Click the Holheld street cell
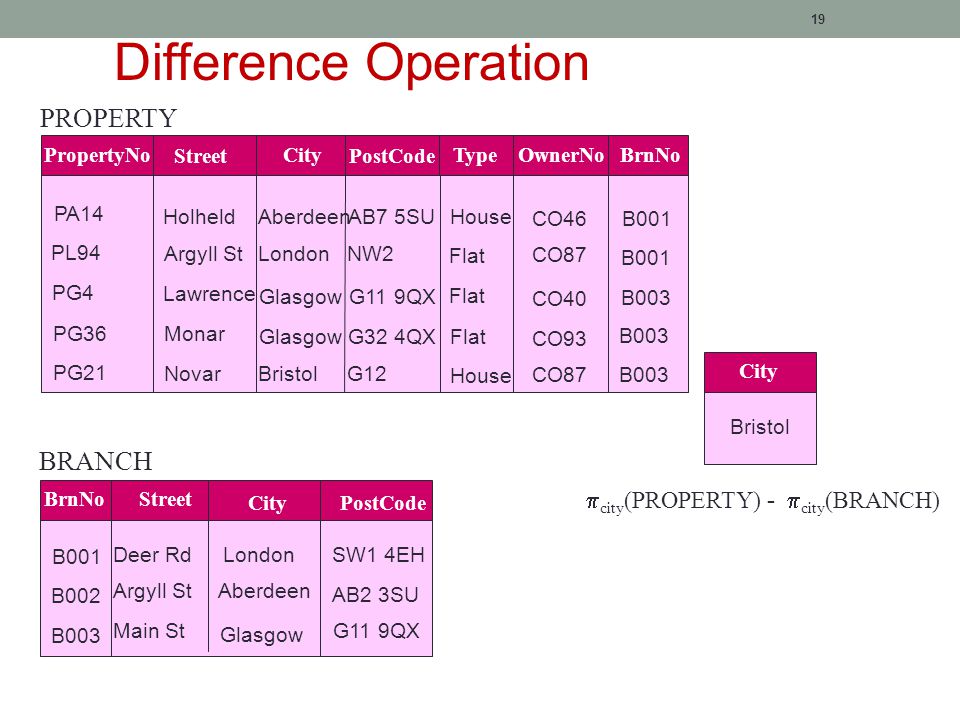The width and height of the screenshot is (960, 720). click(x=199, y=217)
